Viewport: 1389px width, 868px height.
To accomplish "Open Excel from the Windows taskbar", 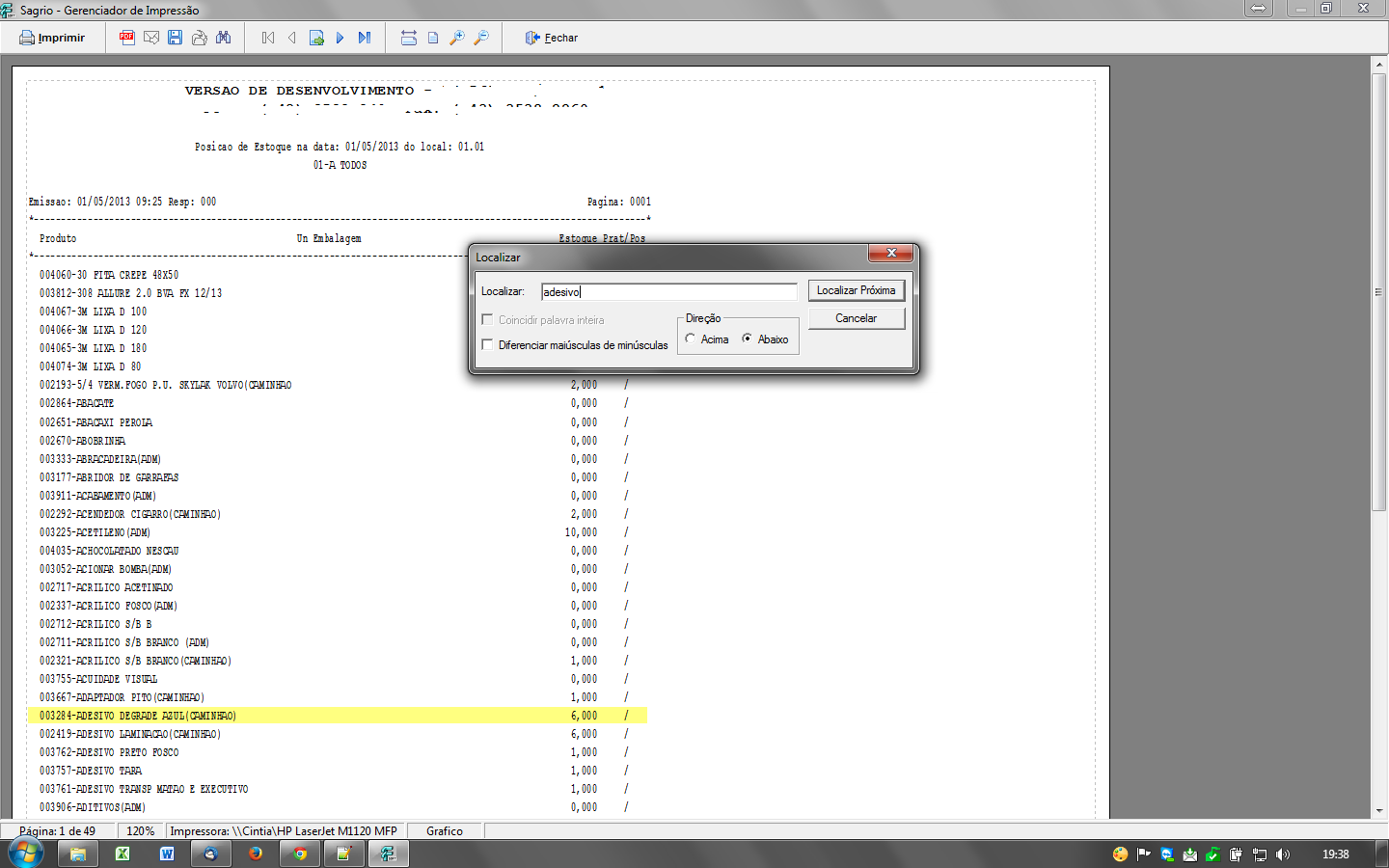I will (x=123, y=854).
